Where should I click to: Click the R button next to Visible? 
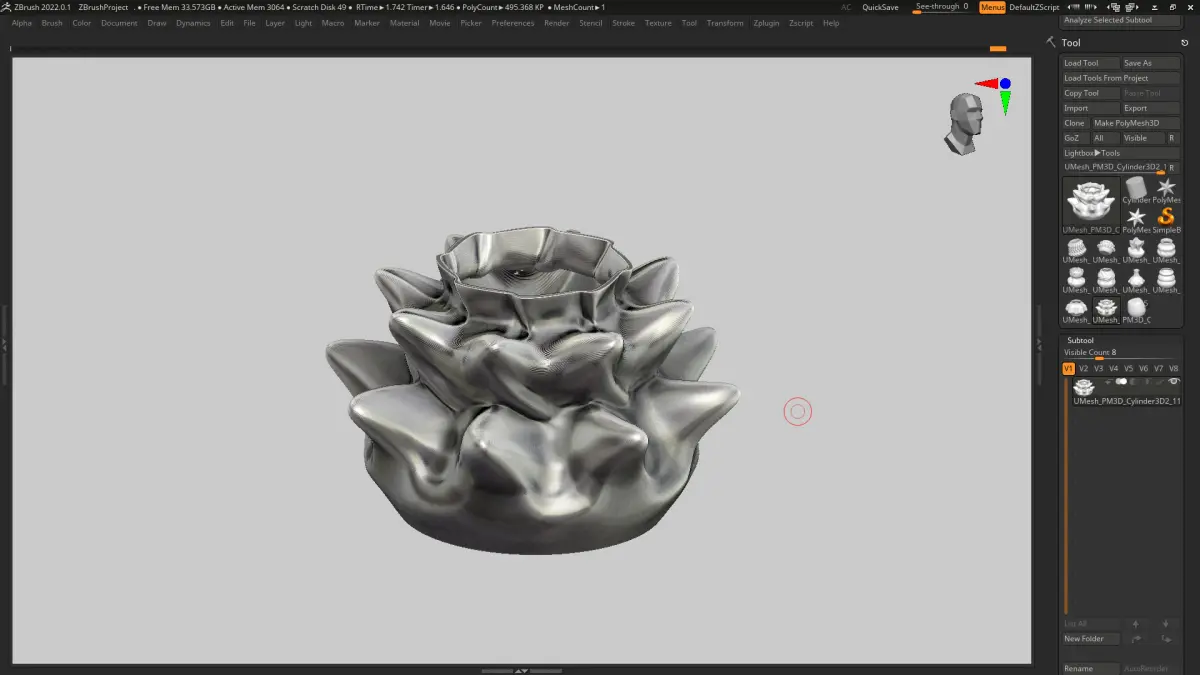tap(1173, 138)
